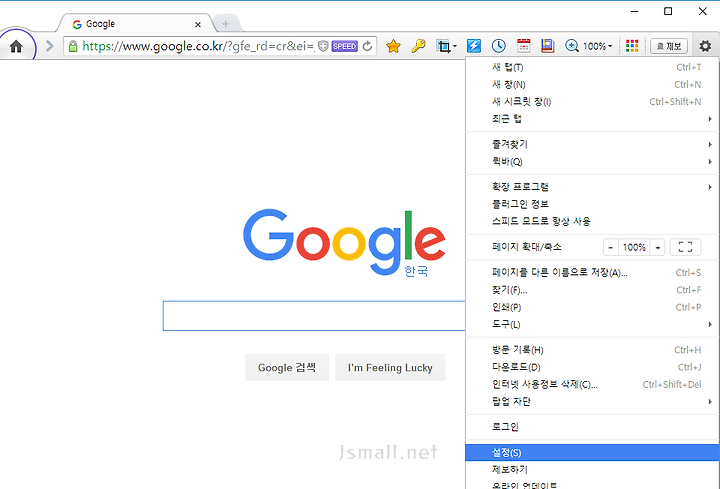
Task: Open 방문 기록(H) menu item
Action: [592, 350]
